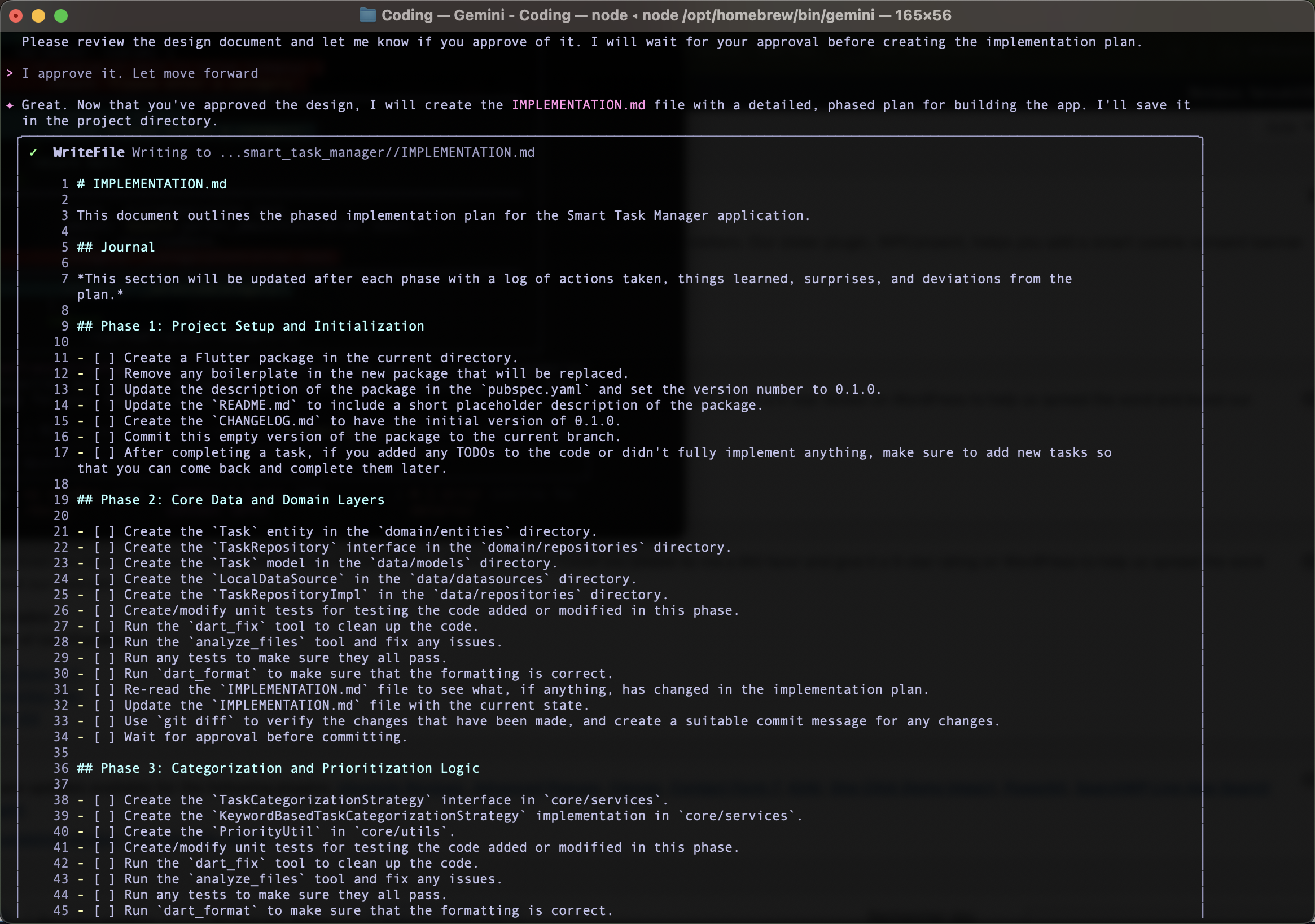Click the '## Journal' heading line
This screenshot has height=924, width=1315.
[x=116, y=247]
